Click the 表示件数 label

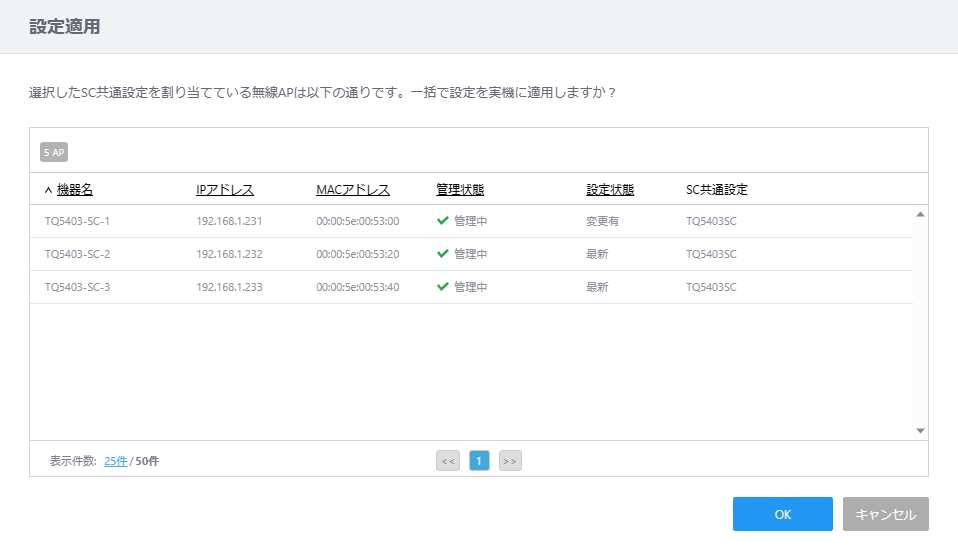(73, 461)
